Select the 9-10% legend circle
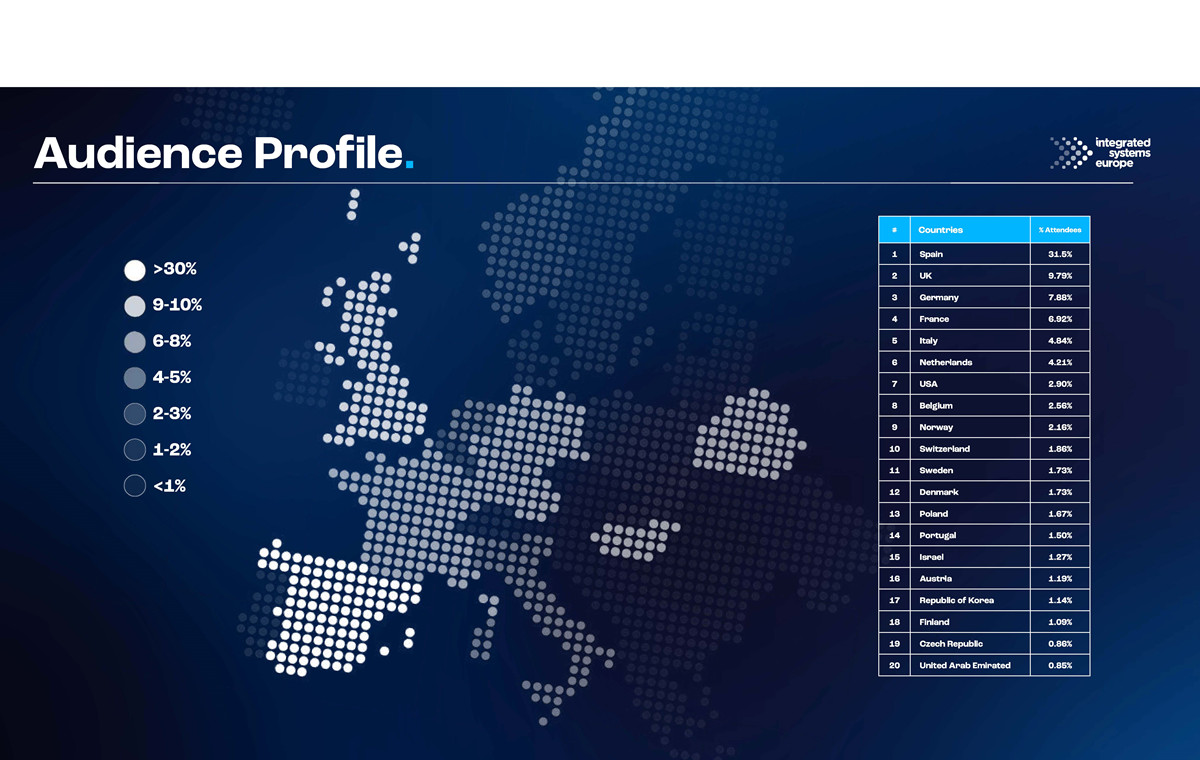The image size is (1200, 760). click(x=135, y=306)
